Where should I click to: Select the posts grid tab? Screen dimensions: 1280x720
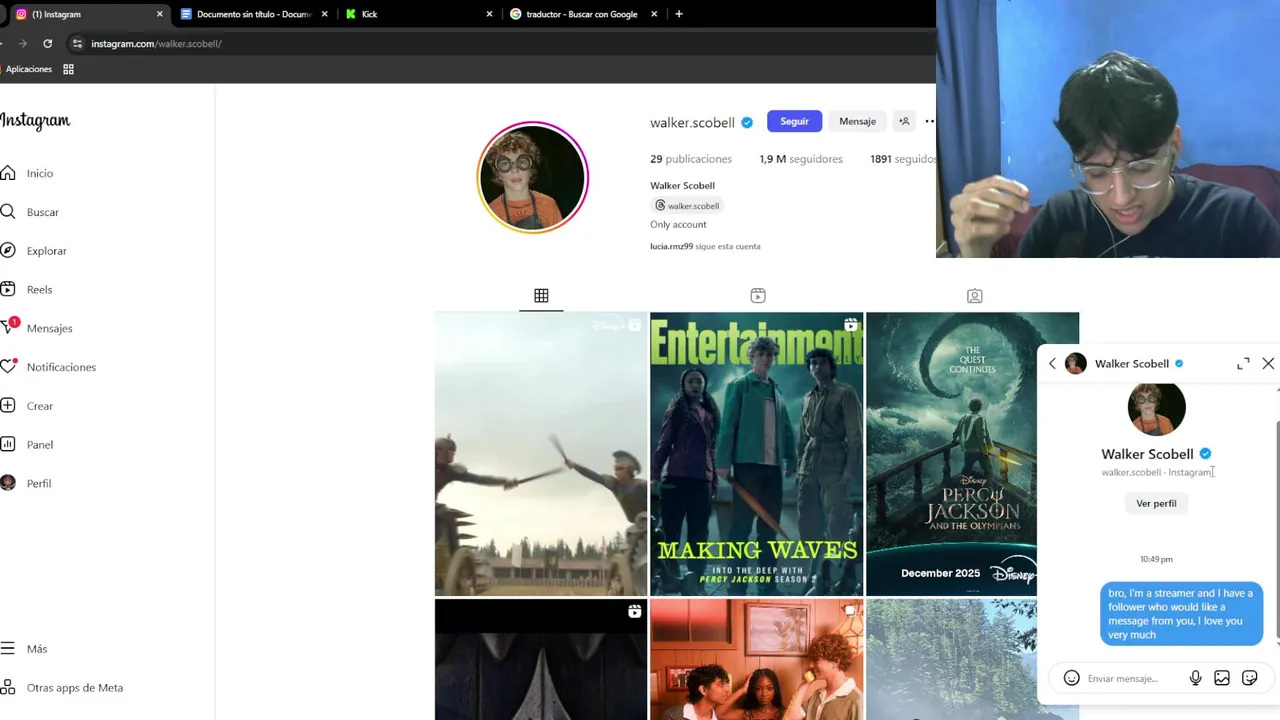pos(541,296)
